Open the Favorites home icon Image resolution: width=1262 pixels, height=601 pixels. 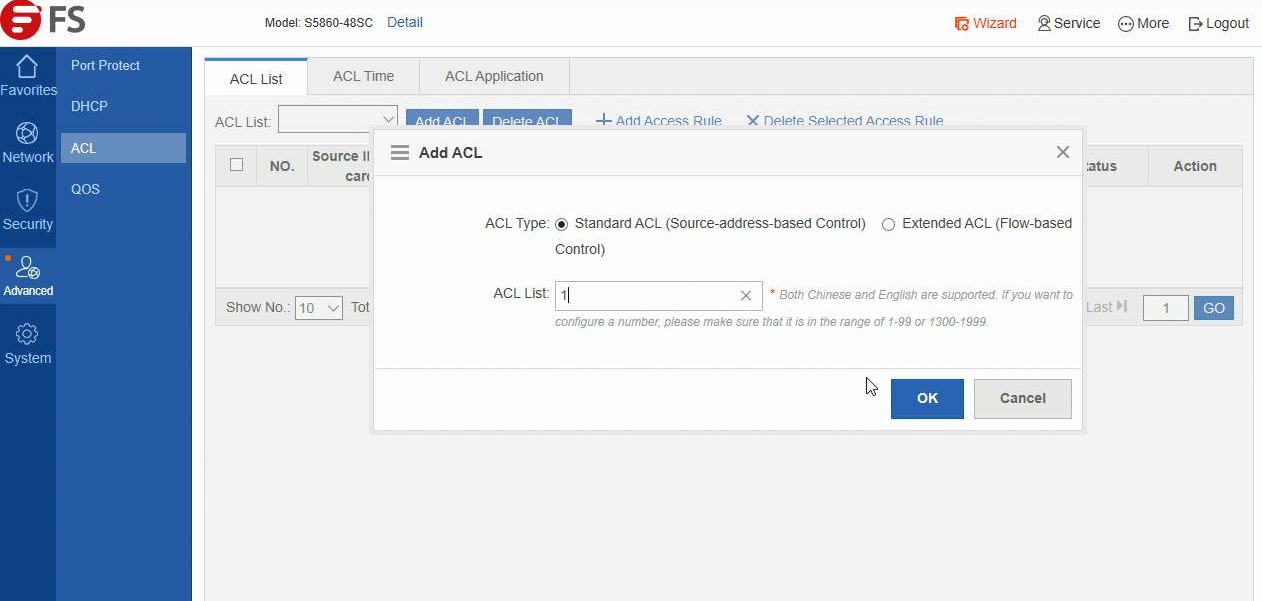tap(27, 67)
